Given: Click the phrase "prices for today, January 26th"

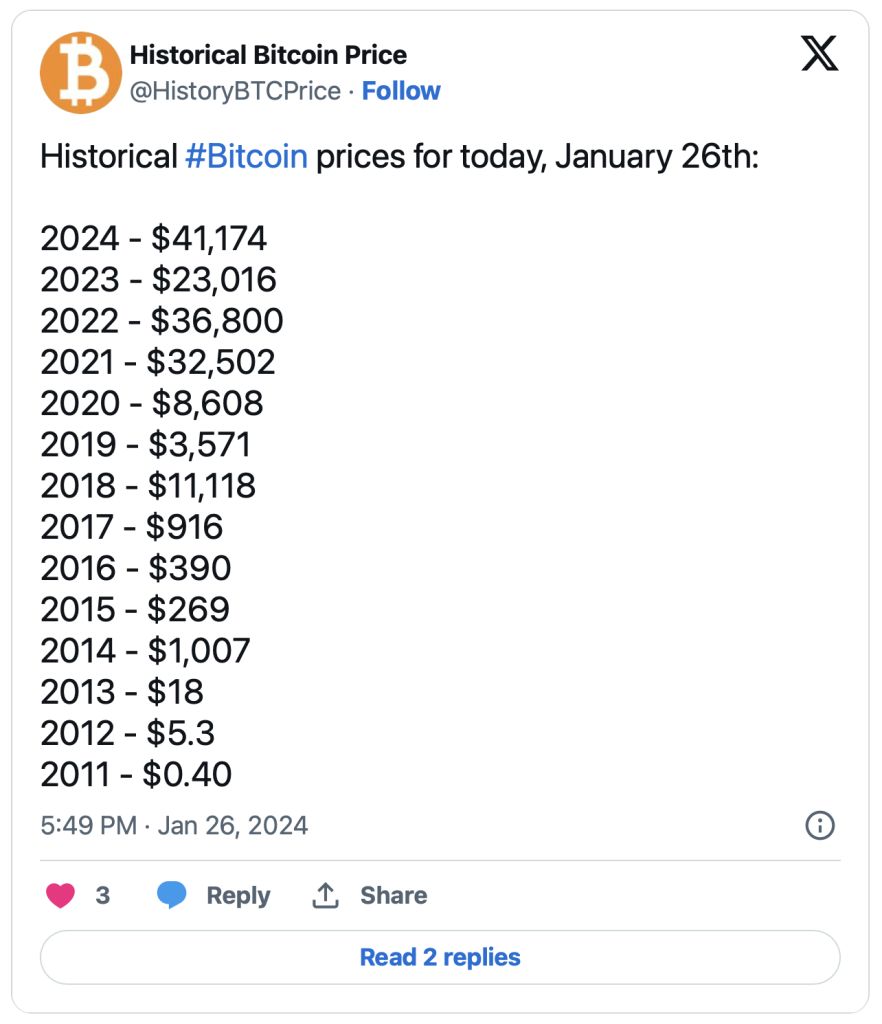Looking at the screenshot, I should pos(537,157).
